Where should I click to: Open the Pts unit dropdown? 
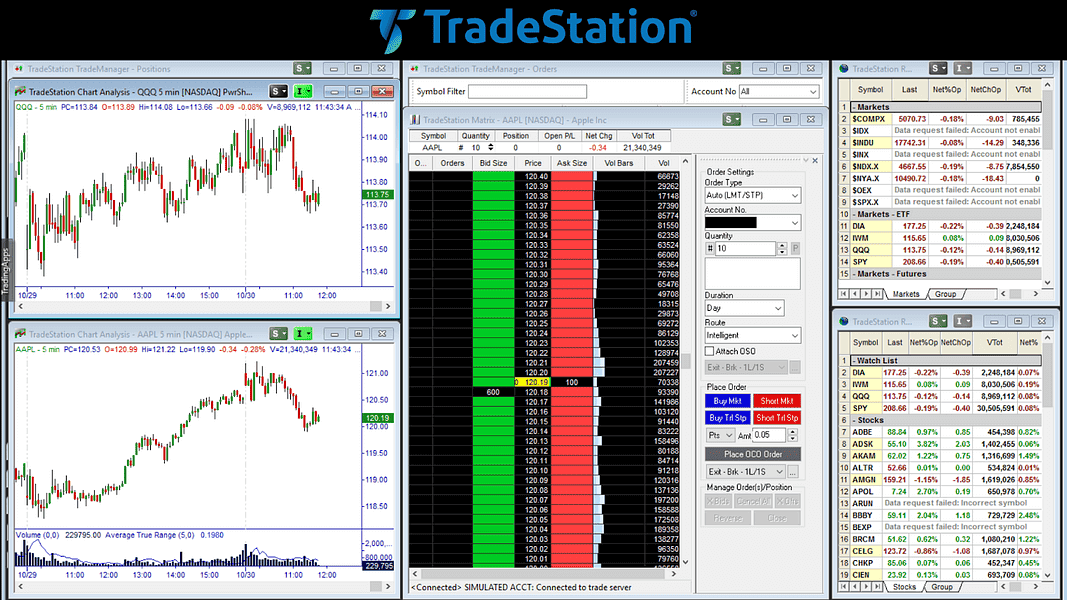point(720,435)
